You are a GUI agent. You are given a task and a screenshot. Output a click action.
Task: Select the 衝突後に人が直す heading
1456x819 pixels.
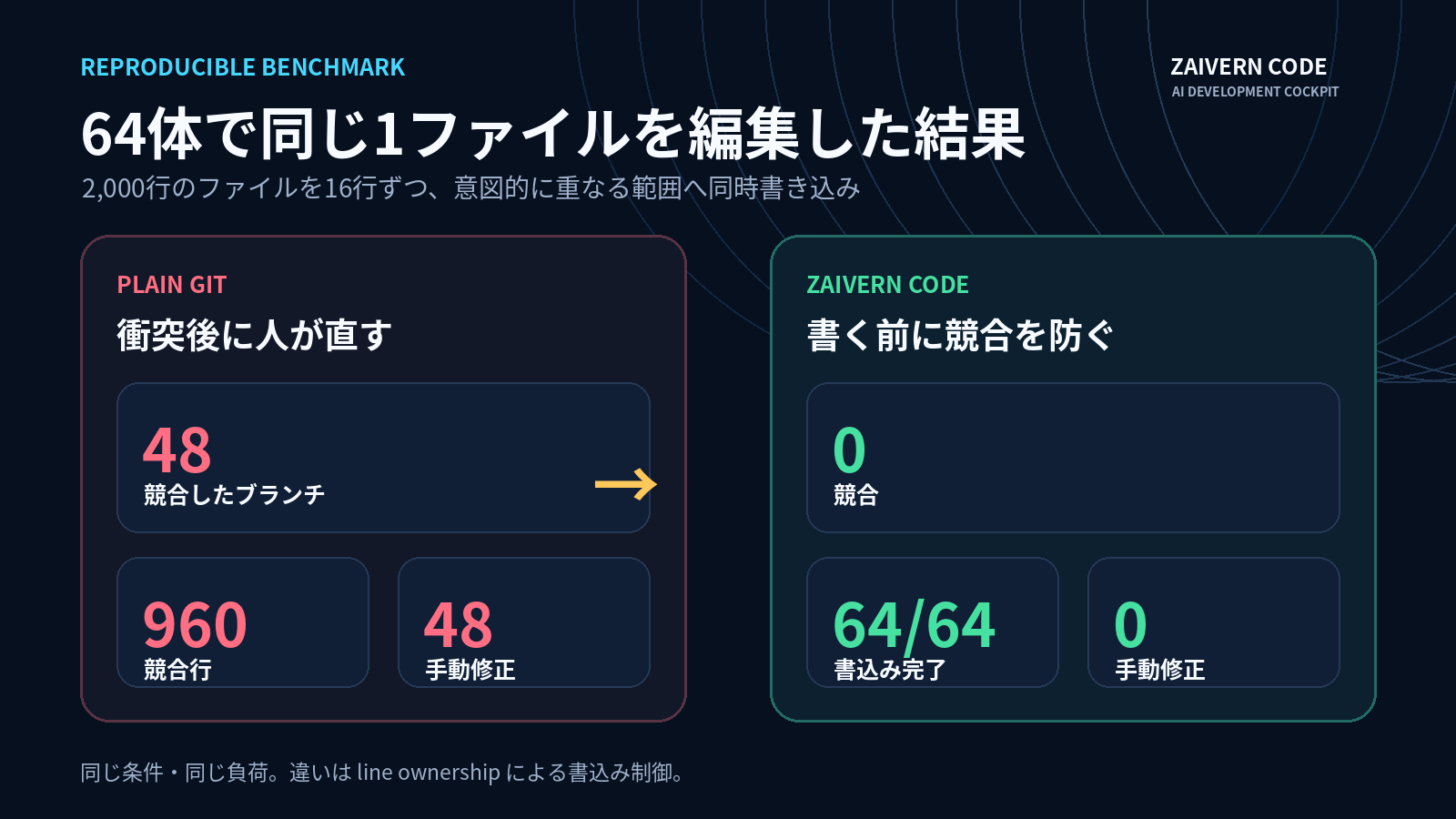255,335
